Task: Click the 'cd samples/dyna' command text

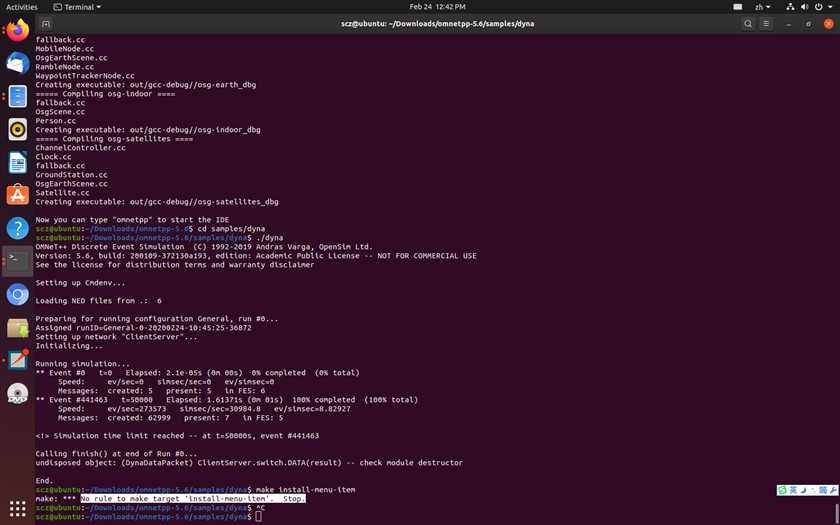Action: point(231,228)
